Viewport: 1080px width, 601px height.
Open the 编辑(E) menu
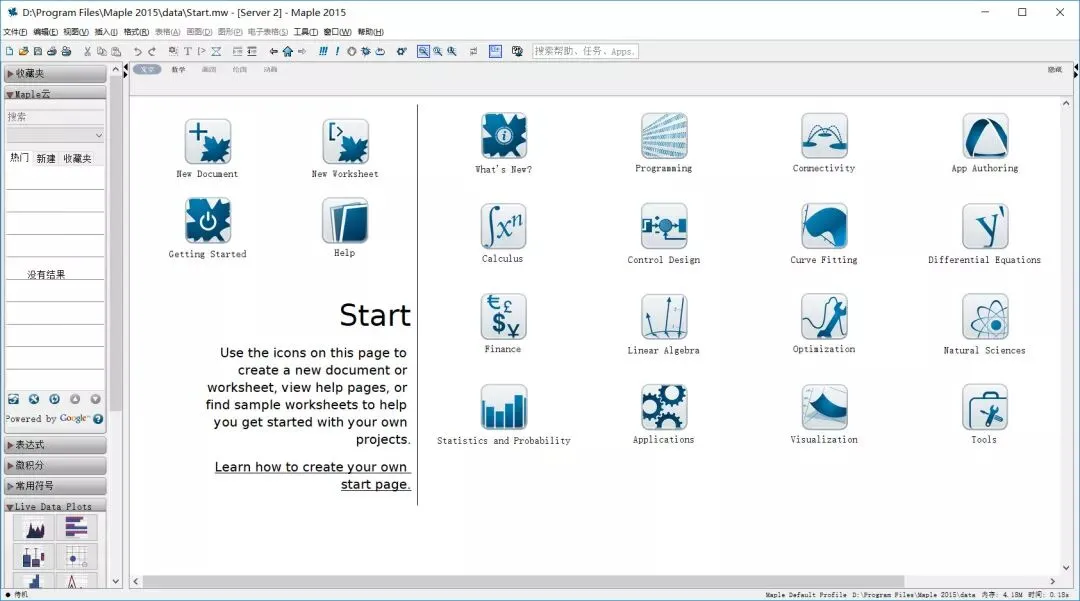pos(45,32)
